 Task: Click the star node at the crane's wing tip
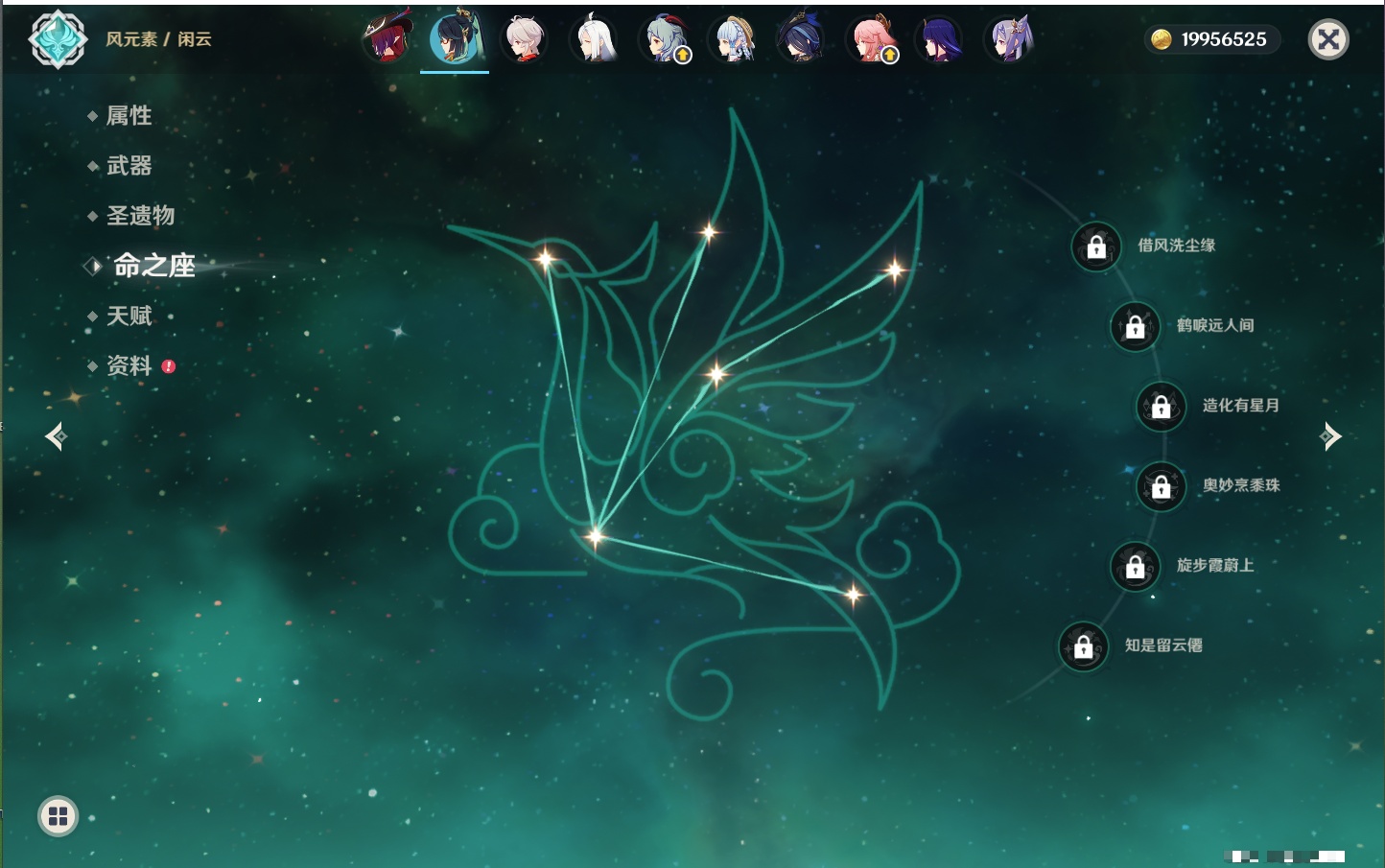[x=894, y=270]
